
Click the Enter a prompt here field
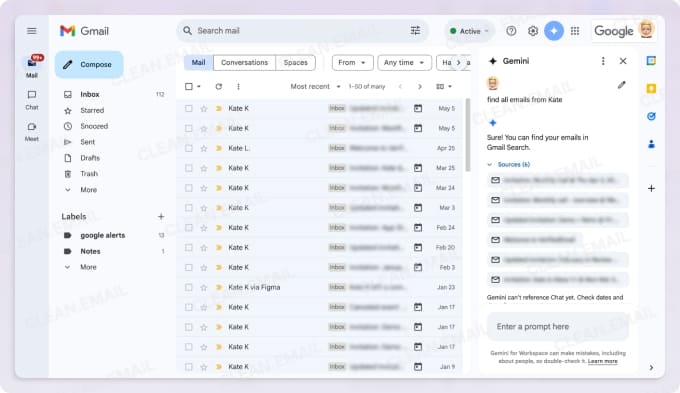click(558, 327)
